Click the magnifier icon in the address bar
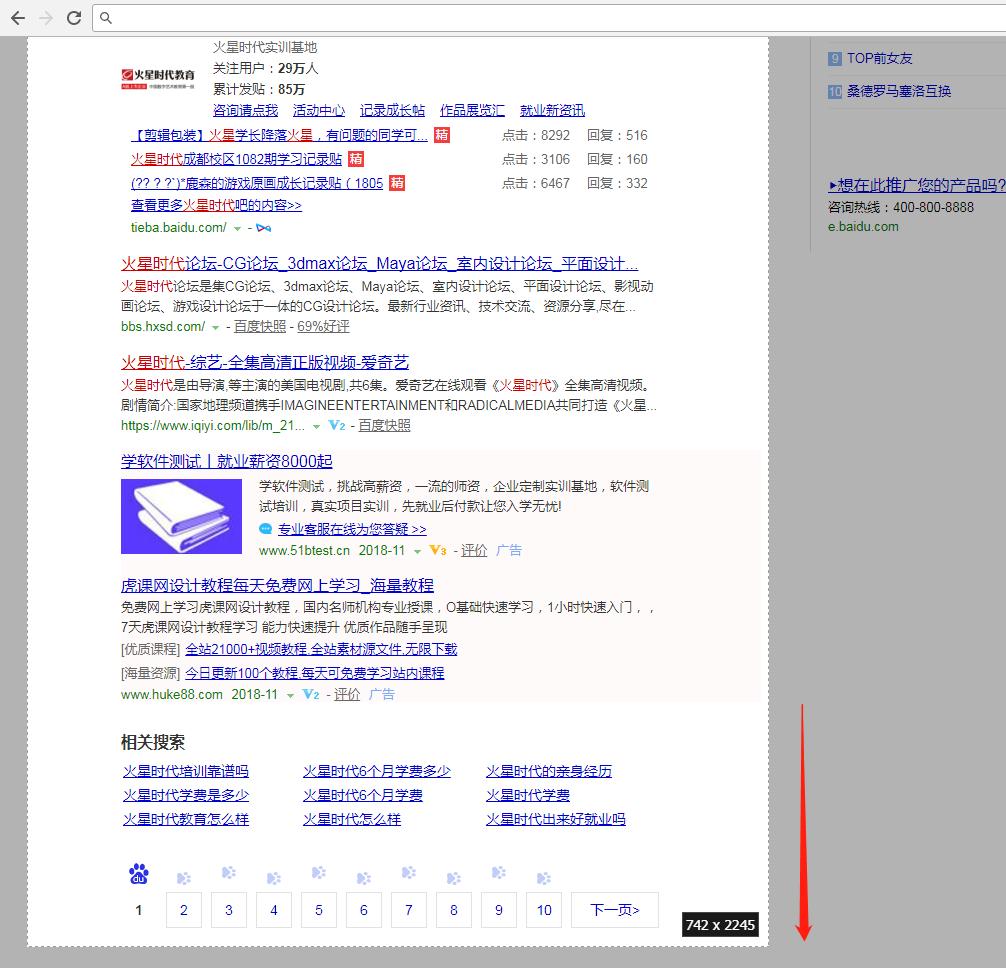The width and height of the screenshot is (1006, 968). click(x=106, y=17)
